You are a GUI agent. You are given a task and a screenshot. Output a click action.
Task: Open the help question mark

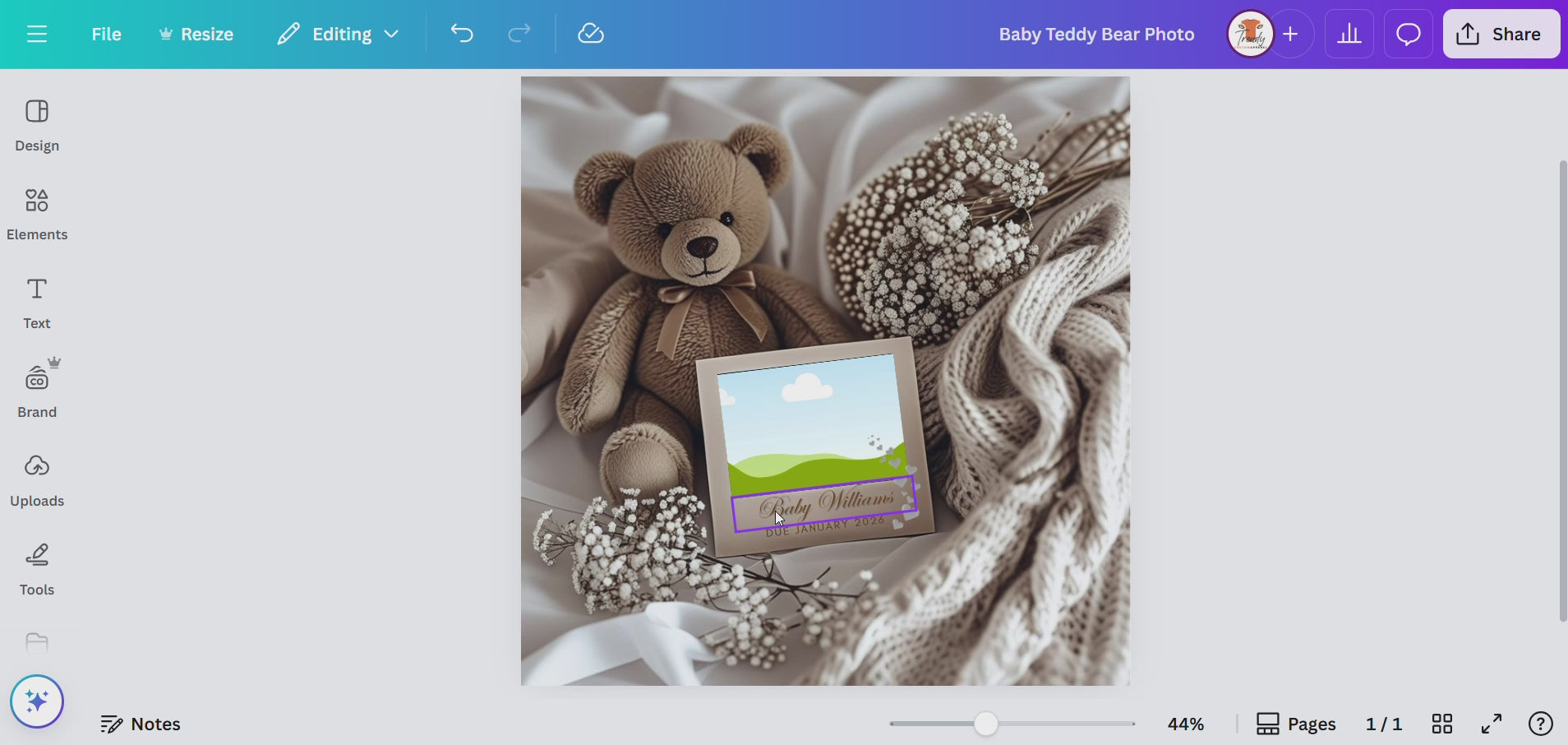coord(1540,724)
